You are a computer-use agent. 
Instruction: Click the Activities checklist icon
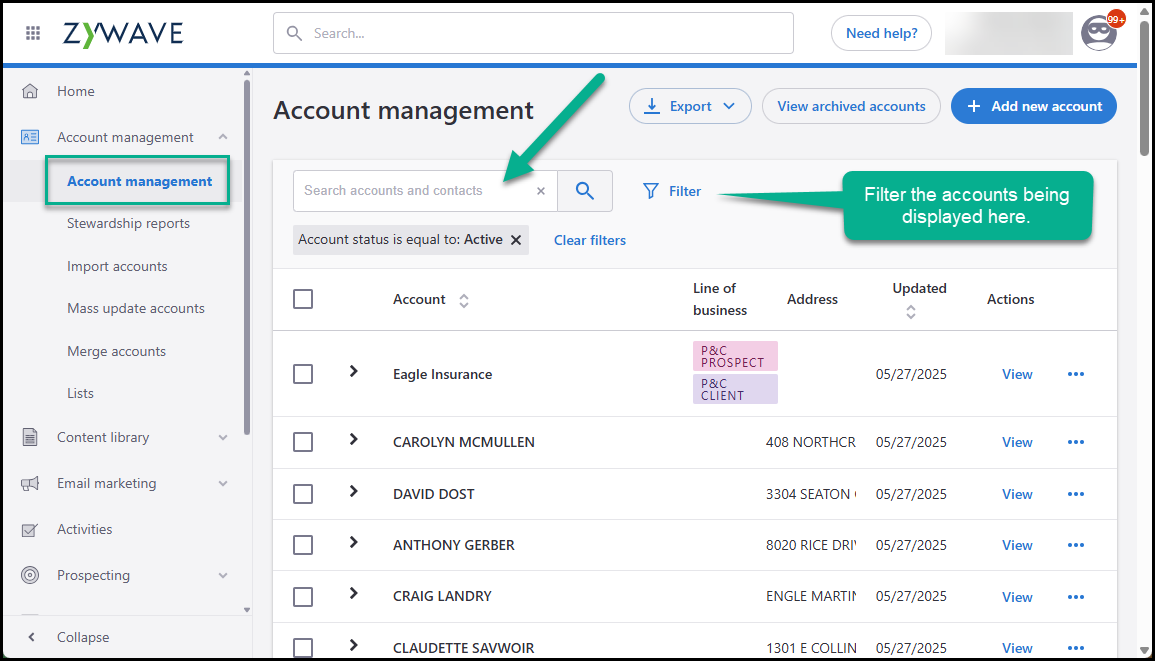point(29,530)
